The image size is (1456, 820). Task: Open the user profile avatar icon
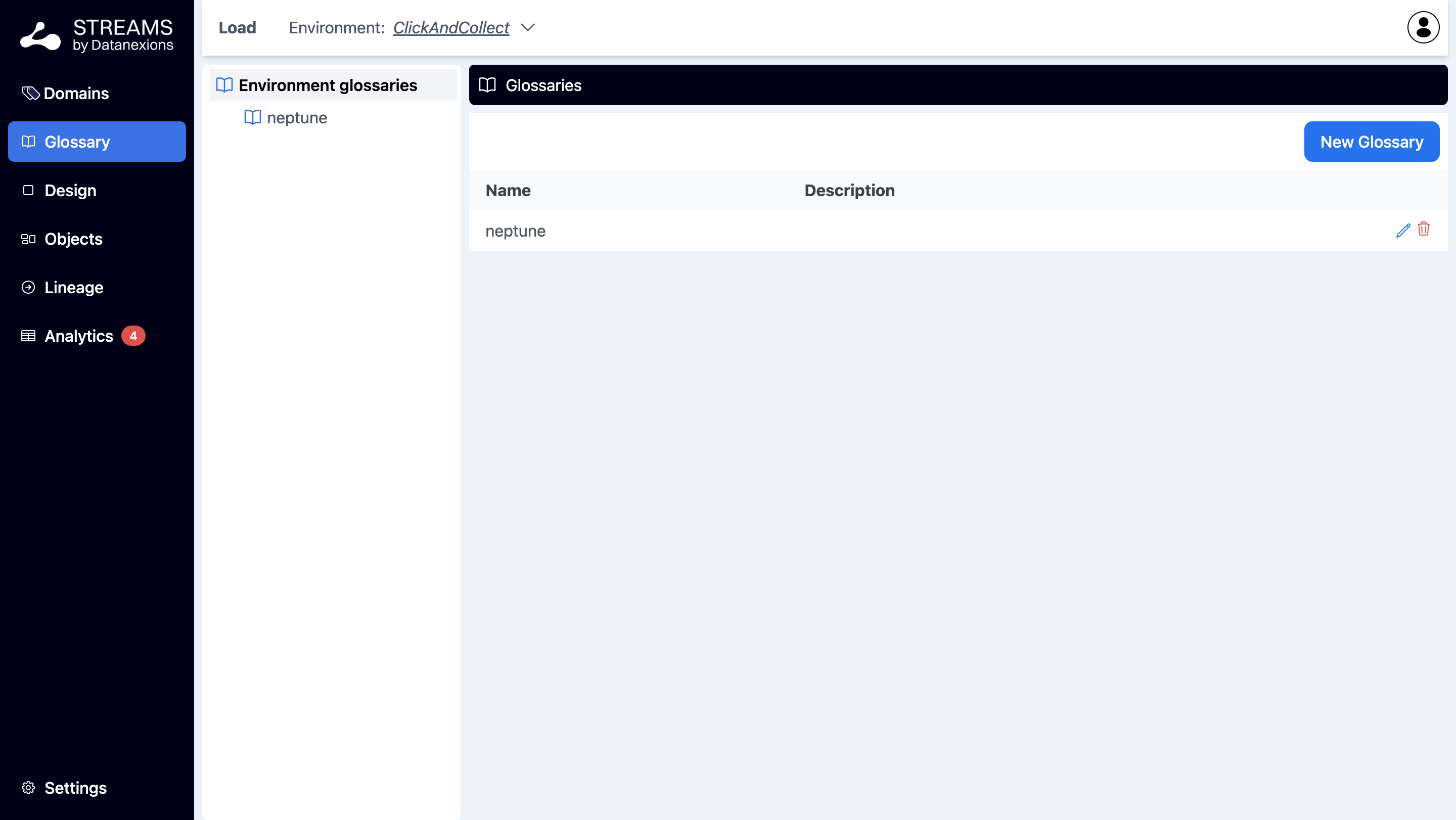pyautogui.click(x=1423, y=27)
